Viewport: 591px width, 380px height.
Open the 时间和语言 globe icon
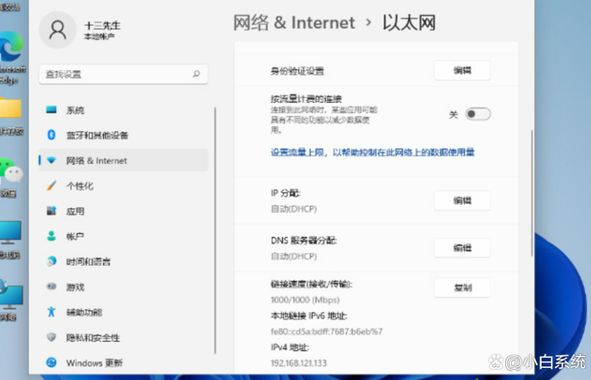(51, 261)
